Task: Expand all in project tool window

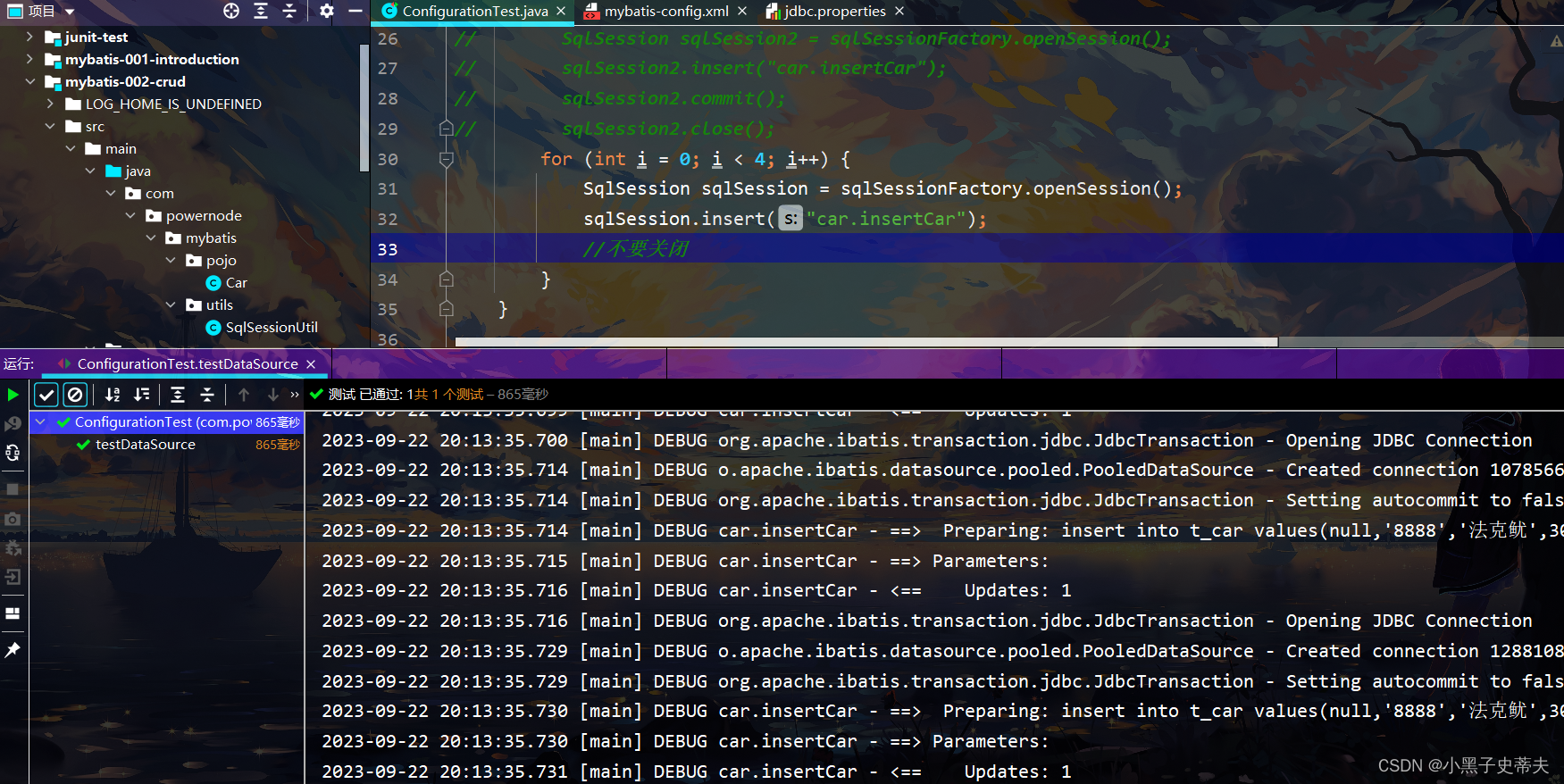Action: [x=261, y=11]
